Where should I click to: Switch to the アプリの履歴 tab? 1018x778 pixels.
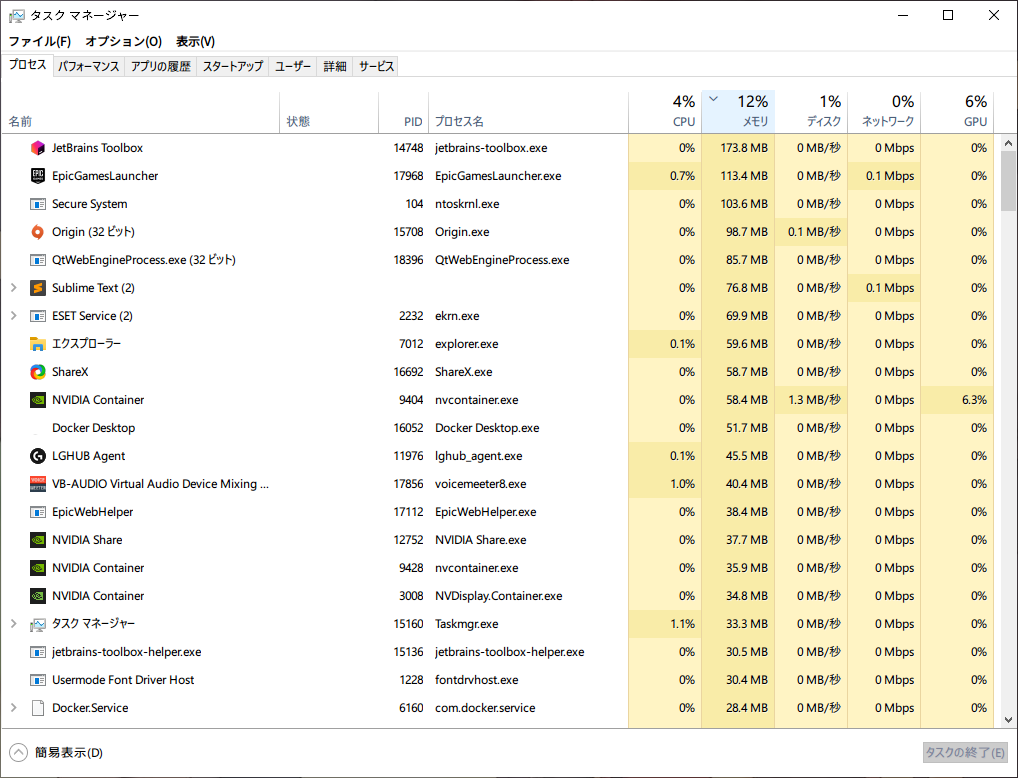[160, 66]
